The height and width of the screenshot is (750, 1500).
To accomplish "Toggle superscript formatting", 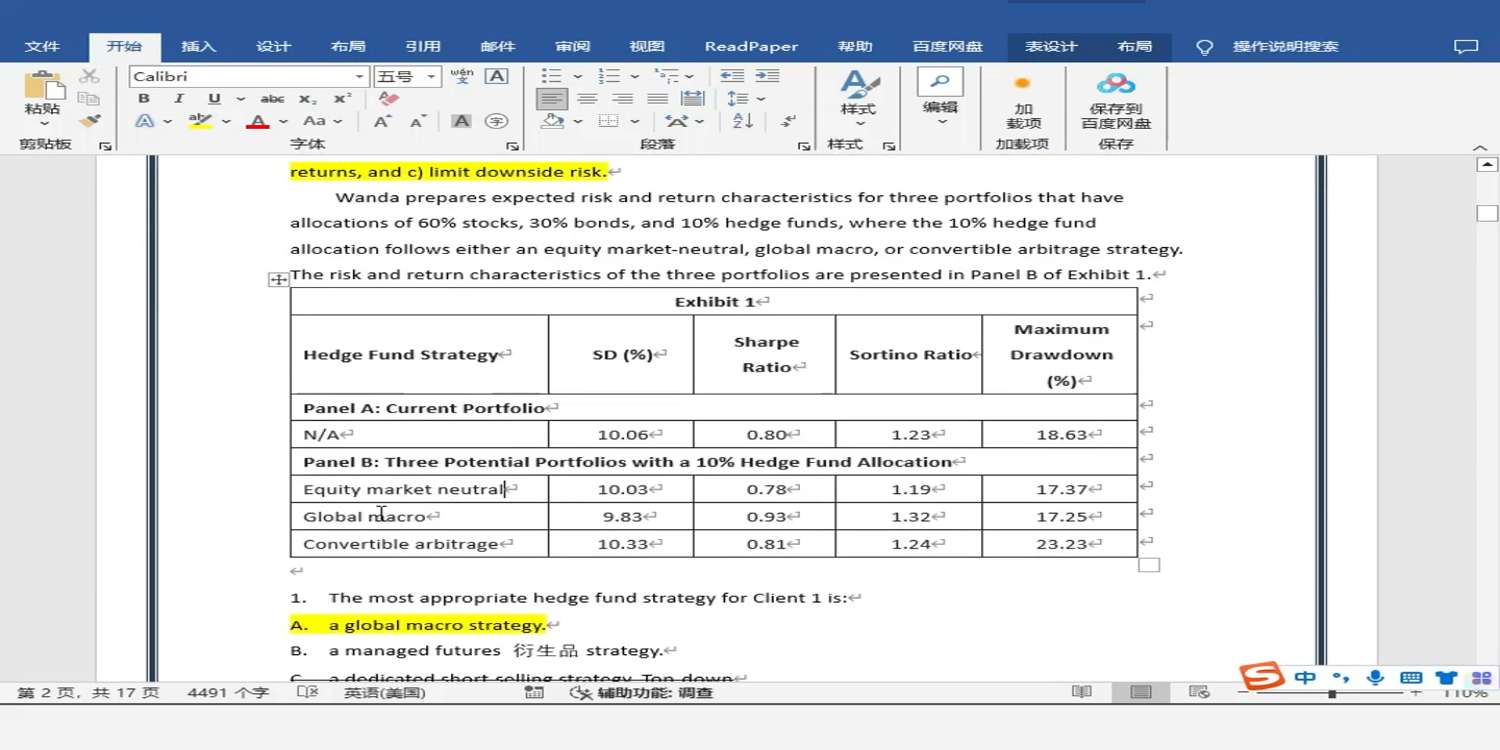I will [x=343, y=99].
